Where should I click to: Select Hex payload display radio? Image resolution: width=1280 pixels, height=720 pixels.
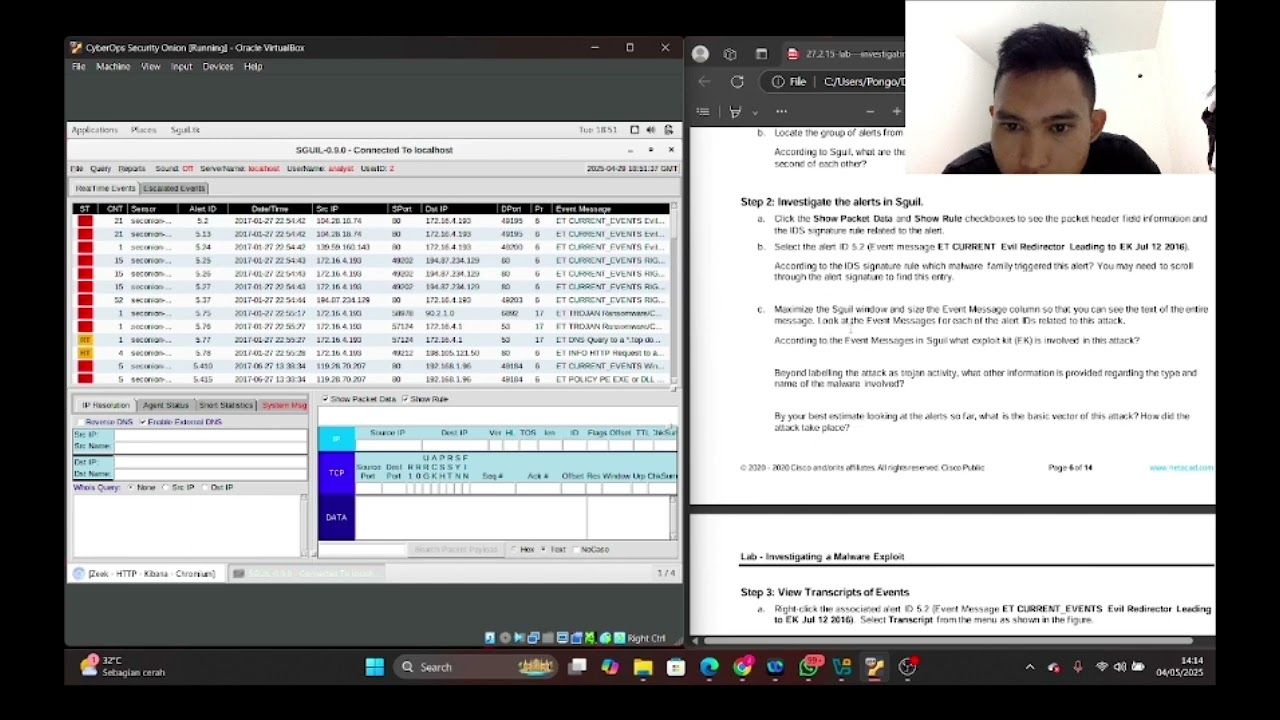[x=514, y=549]
